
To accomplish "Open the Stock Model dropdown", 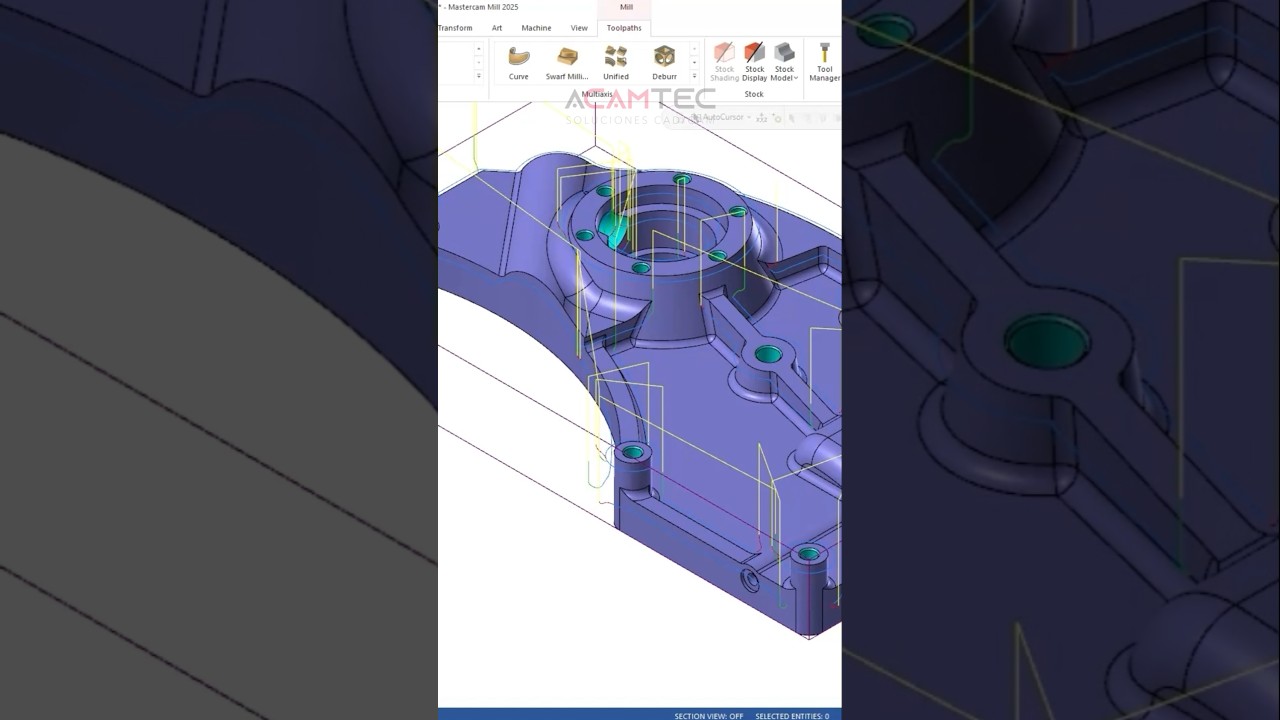I will [x=784, y=62].
